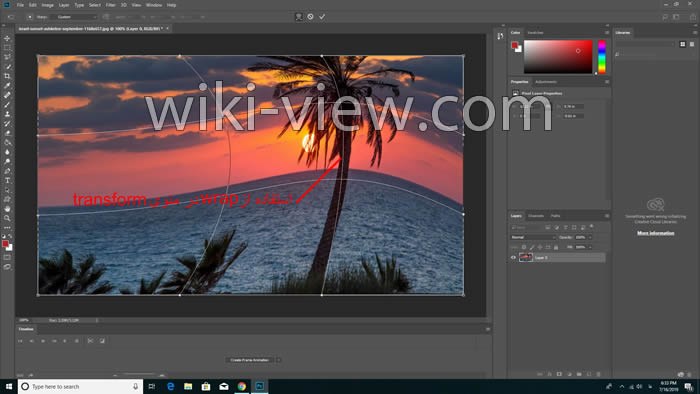700x394 pixels.
Task: Close the open document tab
Action: pyautogui.click(x=167, y=29)
